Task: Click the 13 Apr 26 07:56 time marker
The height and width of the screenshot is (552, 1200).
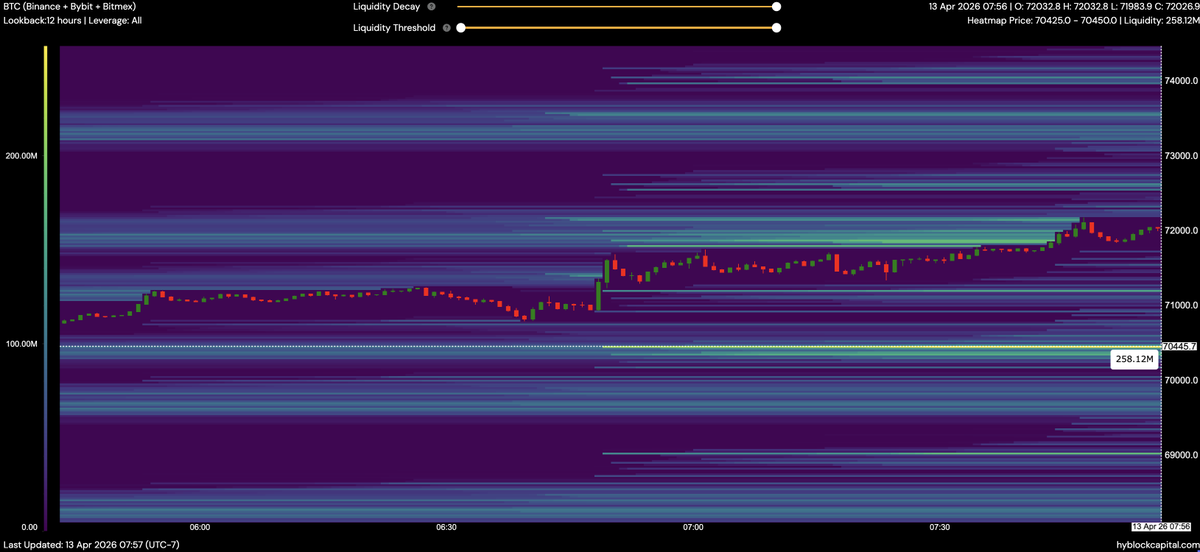Action: (1160, 526)
